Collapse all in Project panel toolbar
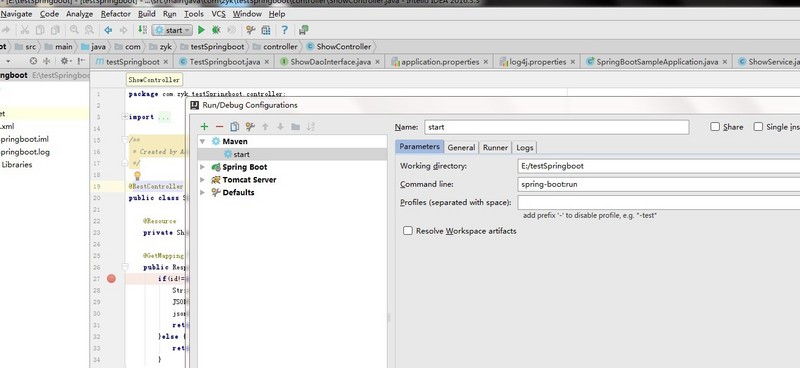 46,61
